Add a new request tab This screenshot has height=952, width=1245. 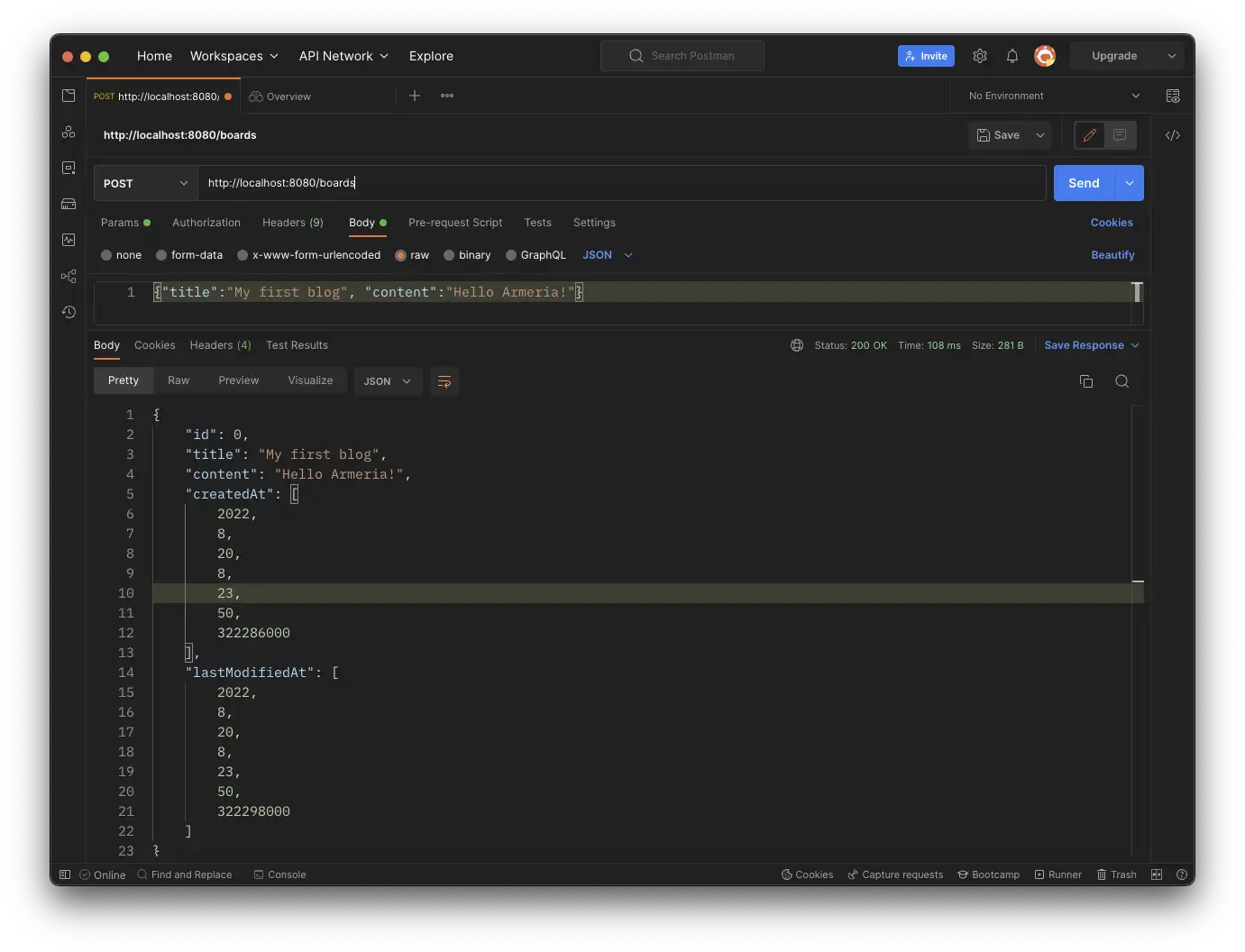415,96
